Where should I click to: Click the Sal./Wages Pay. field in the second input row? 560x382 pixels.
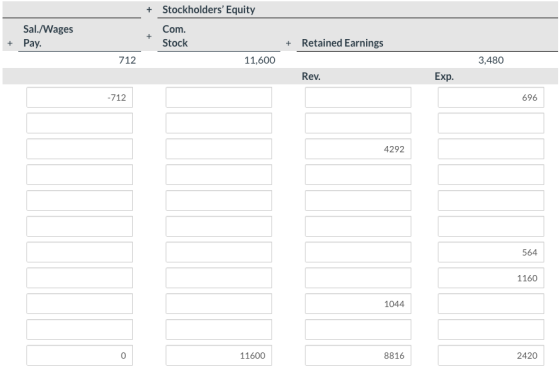(x=79, y=123)
